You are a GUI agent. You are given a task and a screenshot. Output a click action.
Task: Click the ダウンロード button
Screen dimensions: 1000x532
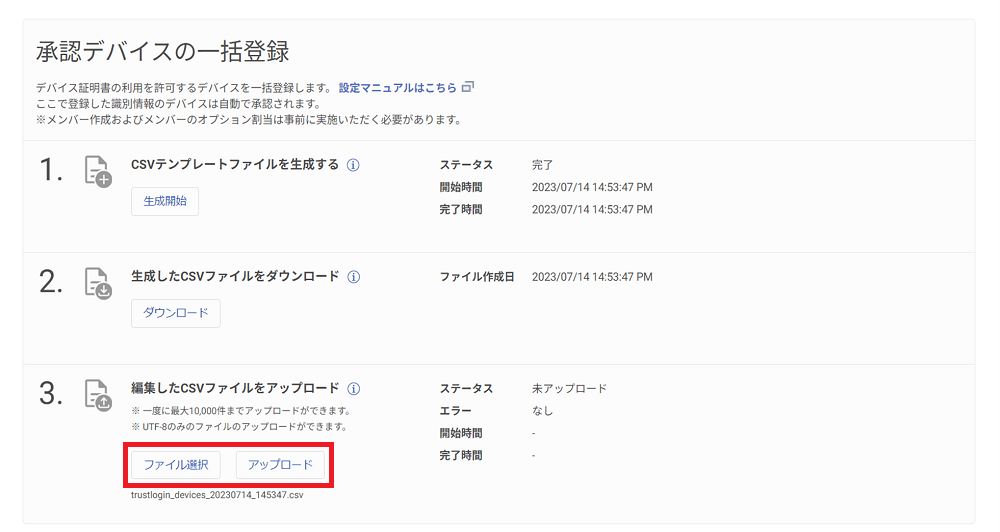tap(175, 313)
